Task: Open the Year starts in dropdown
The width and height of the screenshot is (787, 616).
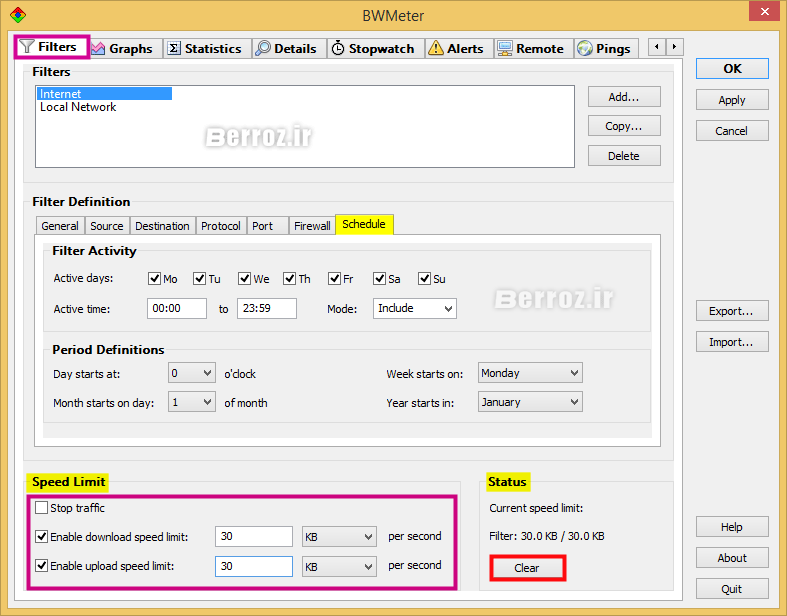Action: click(x=530, y=402)
